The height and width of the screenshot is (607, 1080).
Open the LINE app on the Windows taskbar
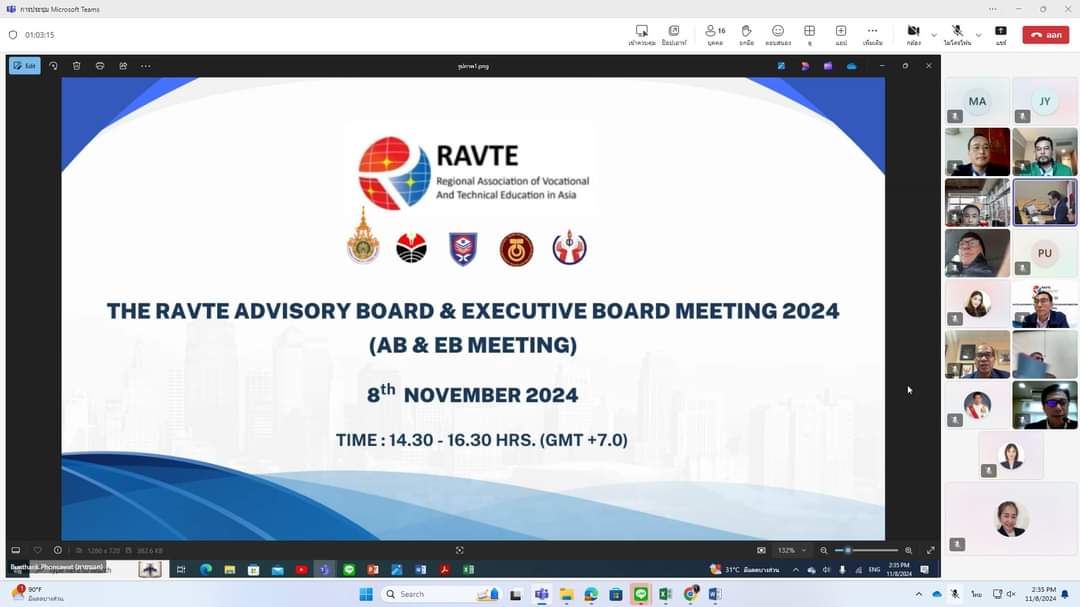[641, 594]
